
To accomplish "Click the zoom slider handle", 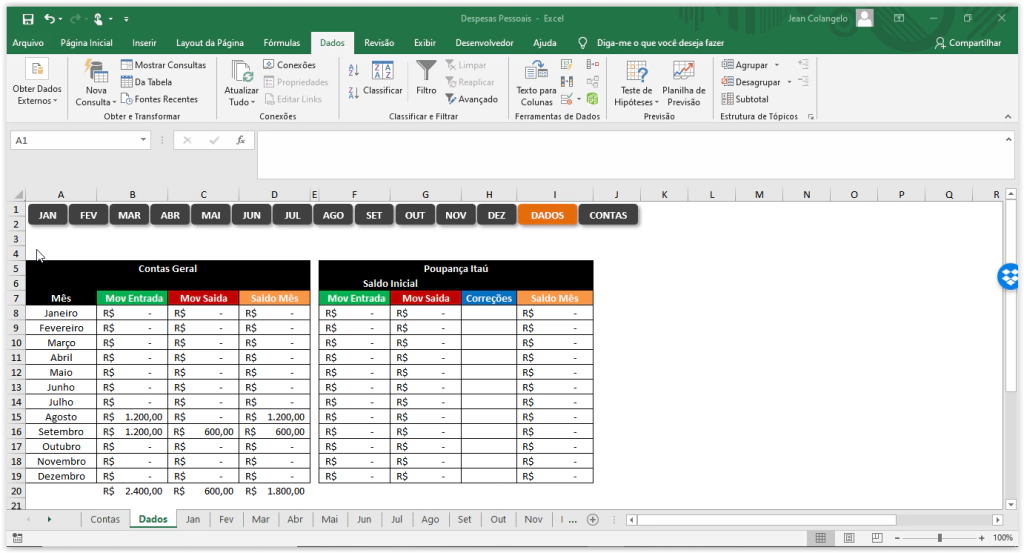I will [940, 538].
